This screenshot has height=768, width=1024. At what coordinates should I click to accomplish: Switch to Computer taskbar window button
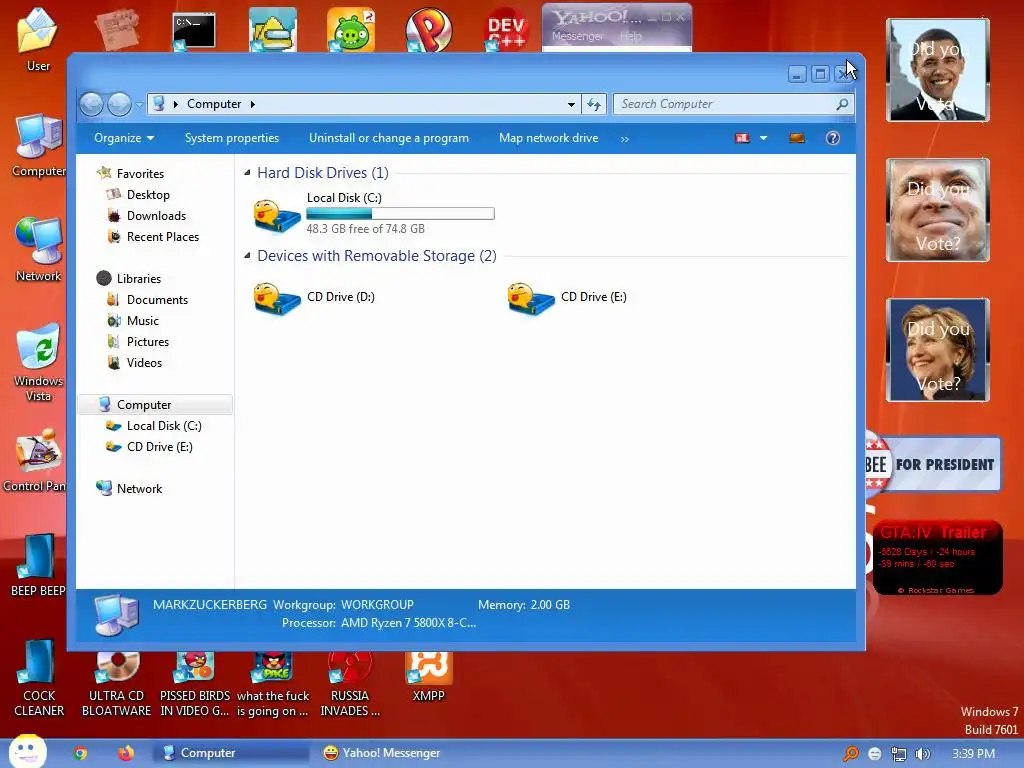[x=230, y=753]
